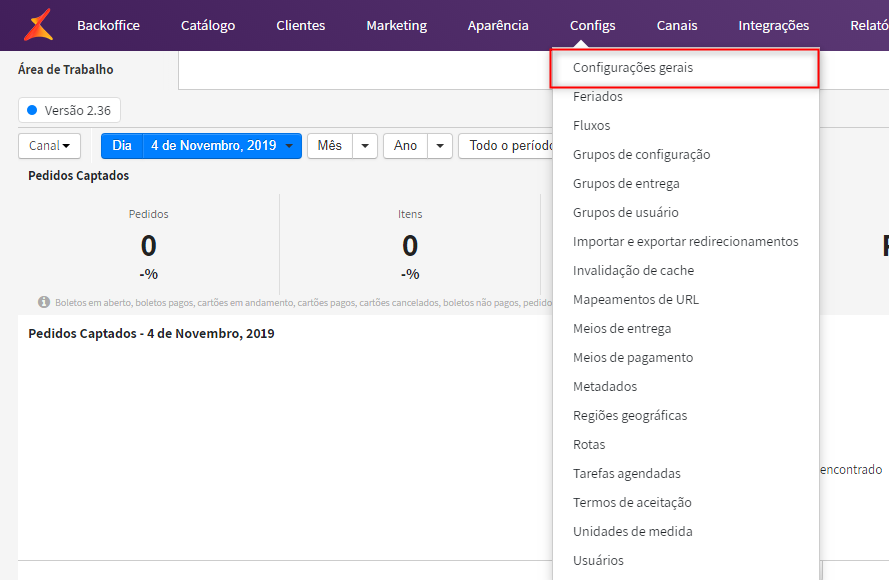Click the info icon beside Boletos note
Viewport: 889px width, 580px height.
click(44, 302)
